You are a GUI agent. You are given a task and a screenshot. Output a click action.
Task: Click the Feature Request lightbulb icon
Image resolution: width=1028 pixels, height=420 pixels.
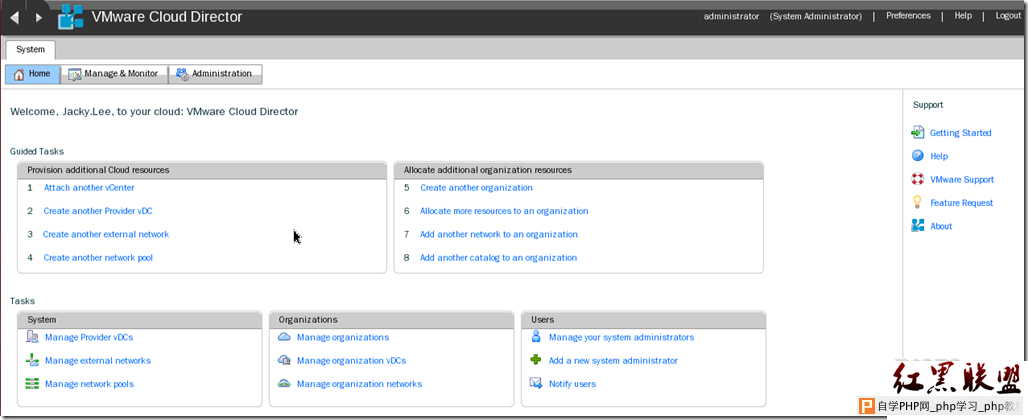click(918, 202)
